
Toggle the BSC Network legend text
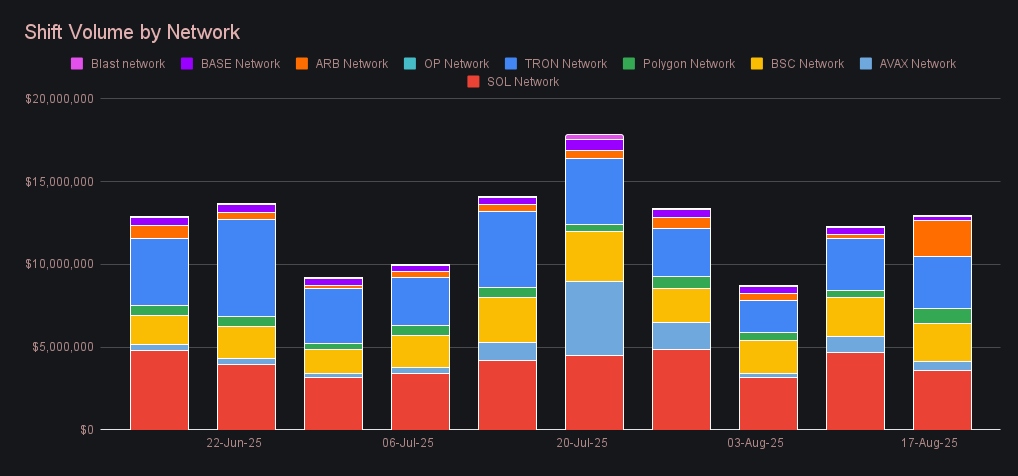point(807,64)
